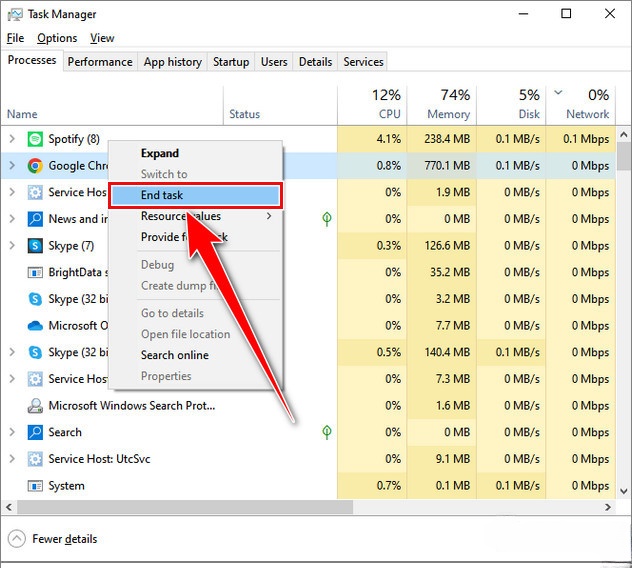The height and width of the screenshot is (568, 632).
Task: Click Spotify's 0.1 Mbps network value
Action: (x=586, y=139)
